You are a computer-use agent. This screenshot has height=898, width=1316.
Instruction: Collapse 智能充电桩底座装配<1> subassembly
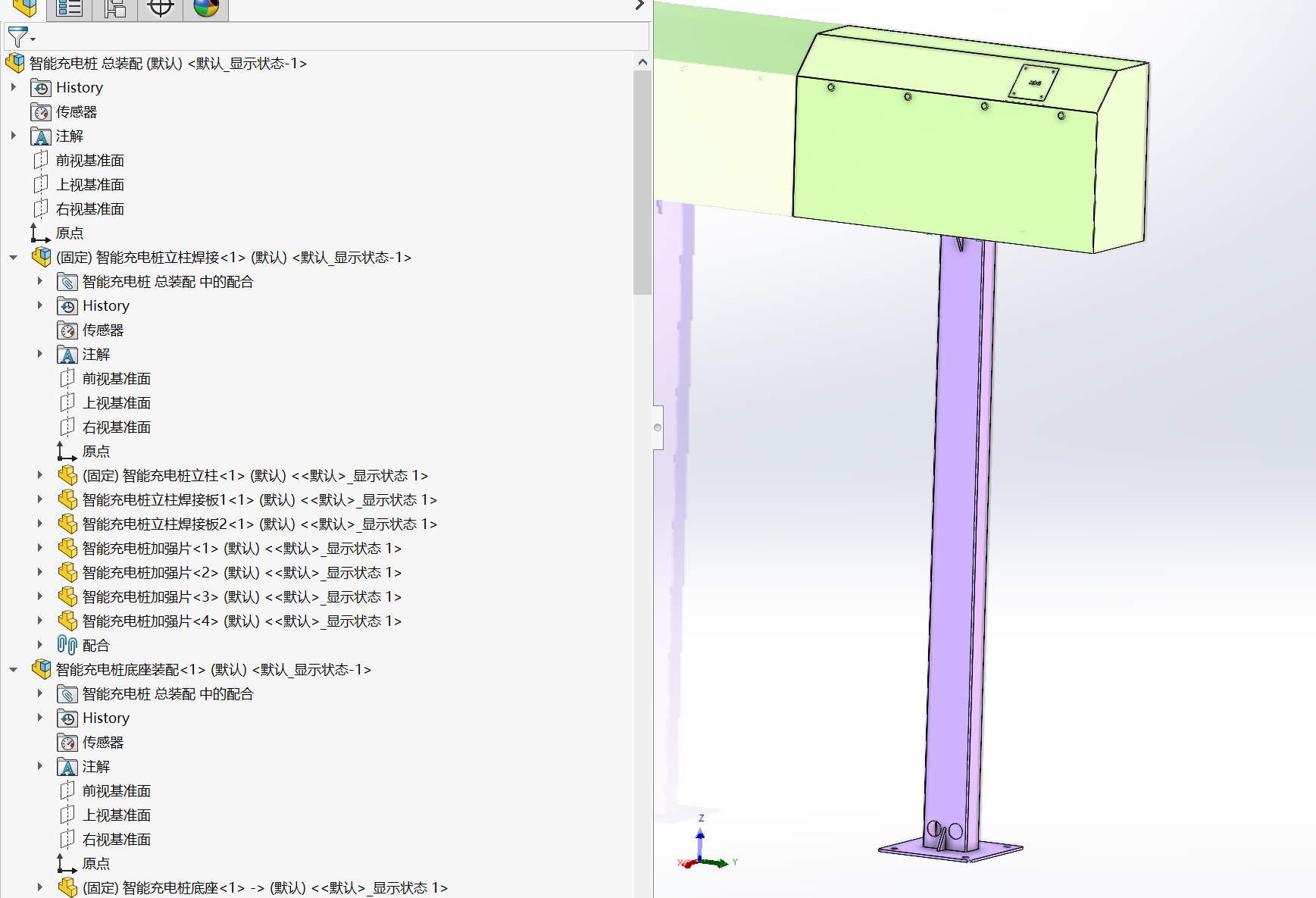point(14,670)
